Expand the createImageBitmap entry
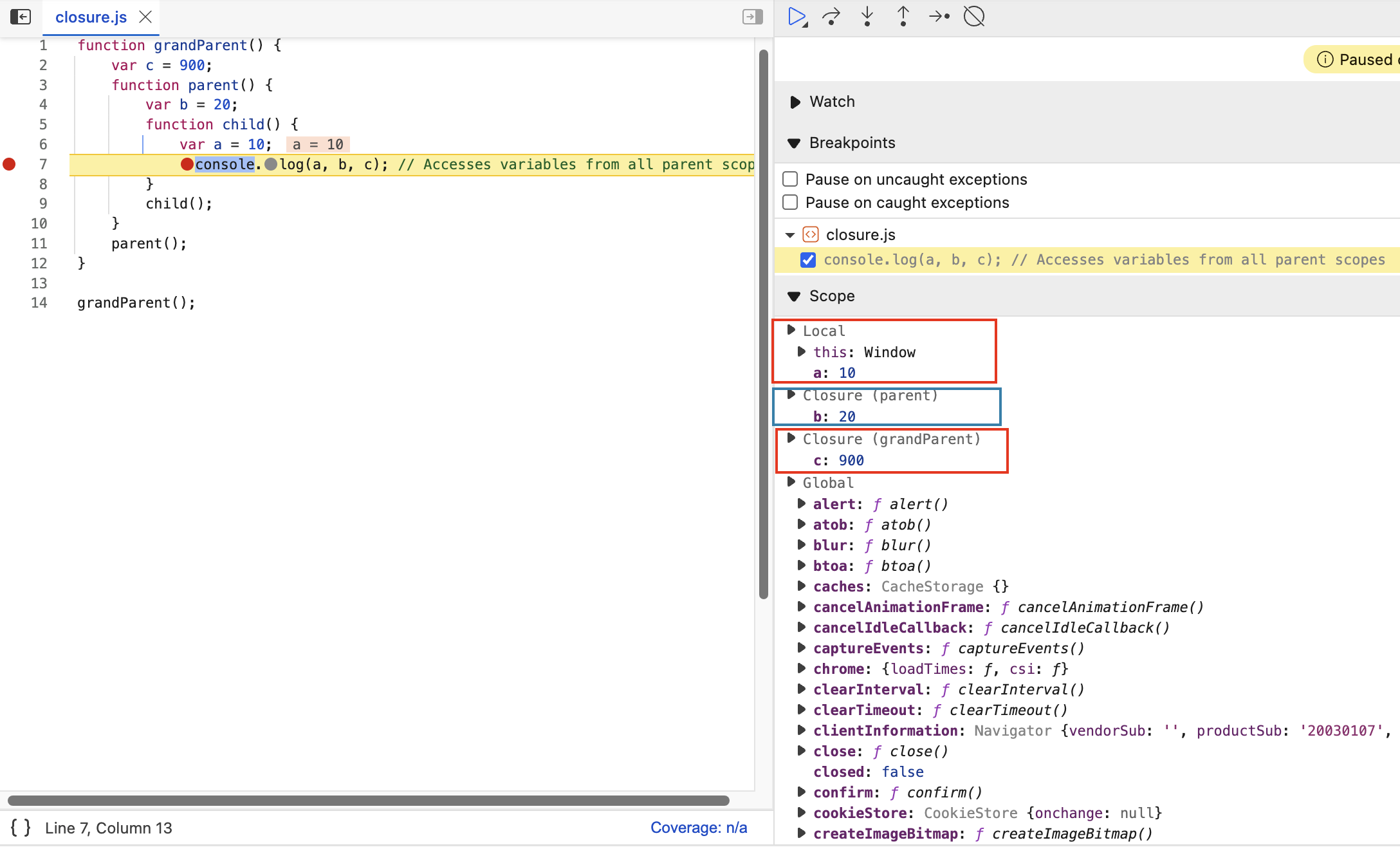The image size is (1400, 847). pos(802,833)
